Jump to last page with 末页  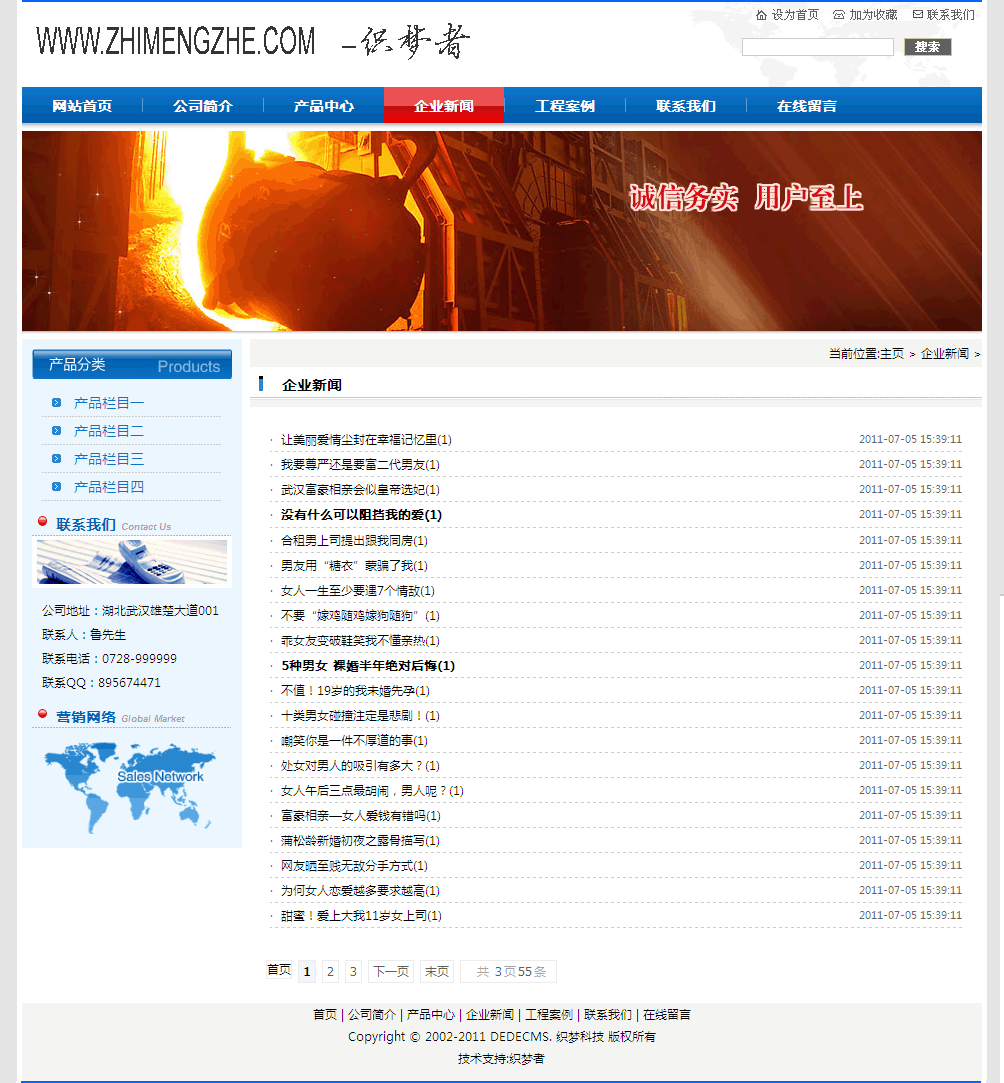(x=436, y=971)
